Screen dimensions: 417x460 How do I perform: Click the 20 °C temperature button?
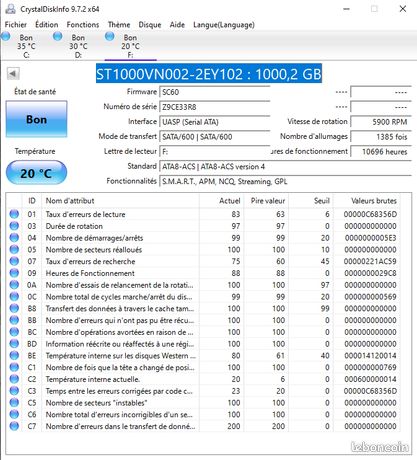(36, 173)
